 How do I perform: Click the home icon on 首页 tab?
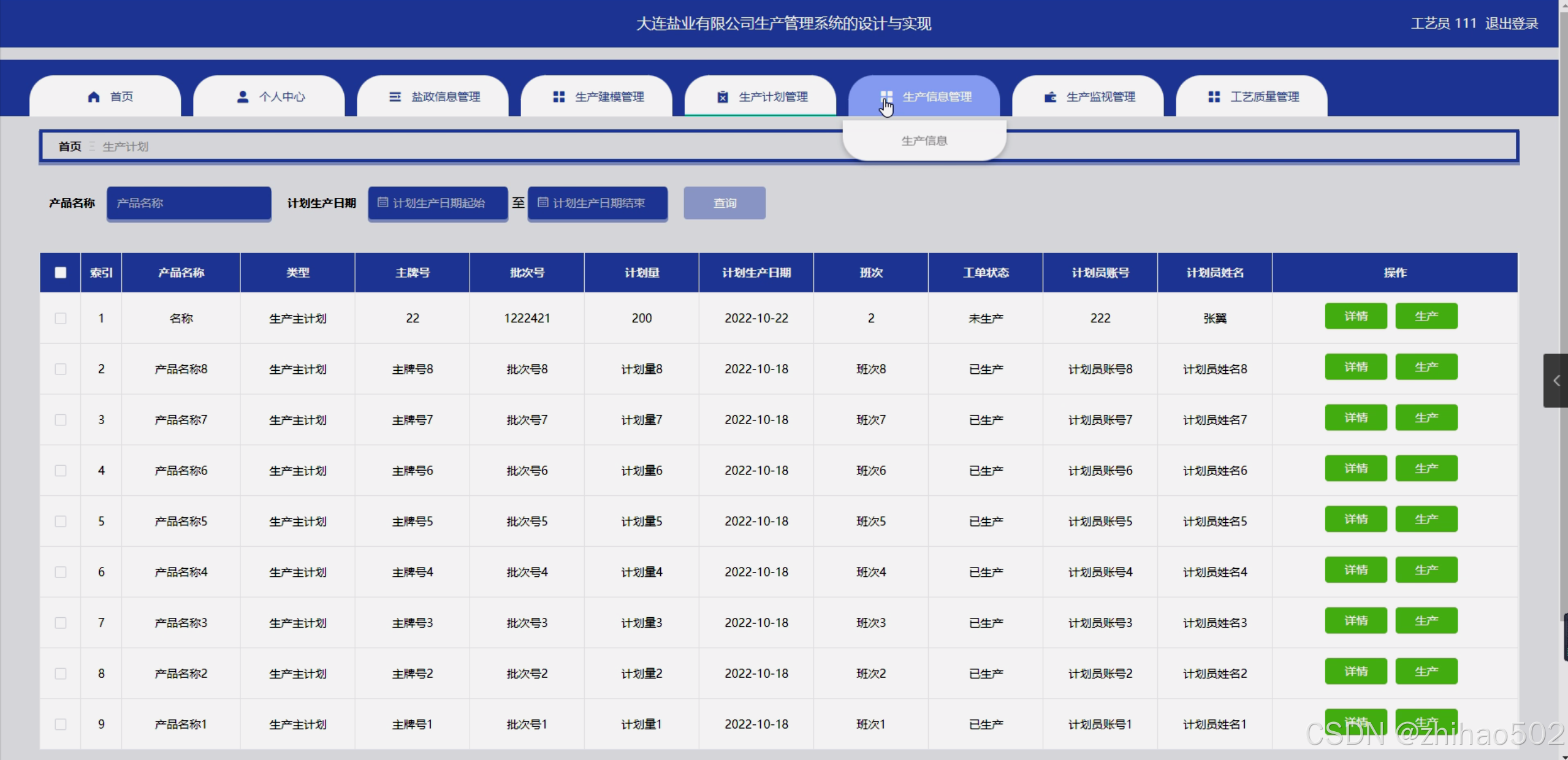pyautogui.click(x=94, y=97)
